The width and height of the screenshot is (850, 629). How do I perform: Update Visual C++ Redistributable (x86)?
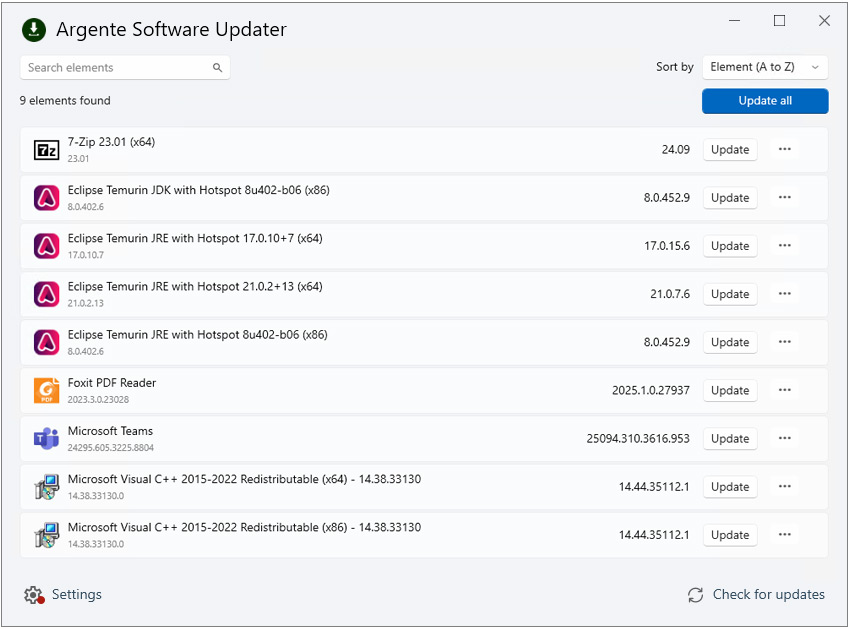[730, 535]
